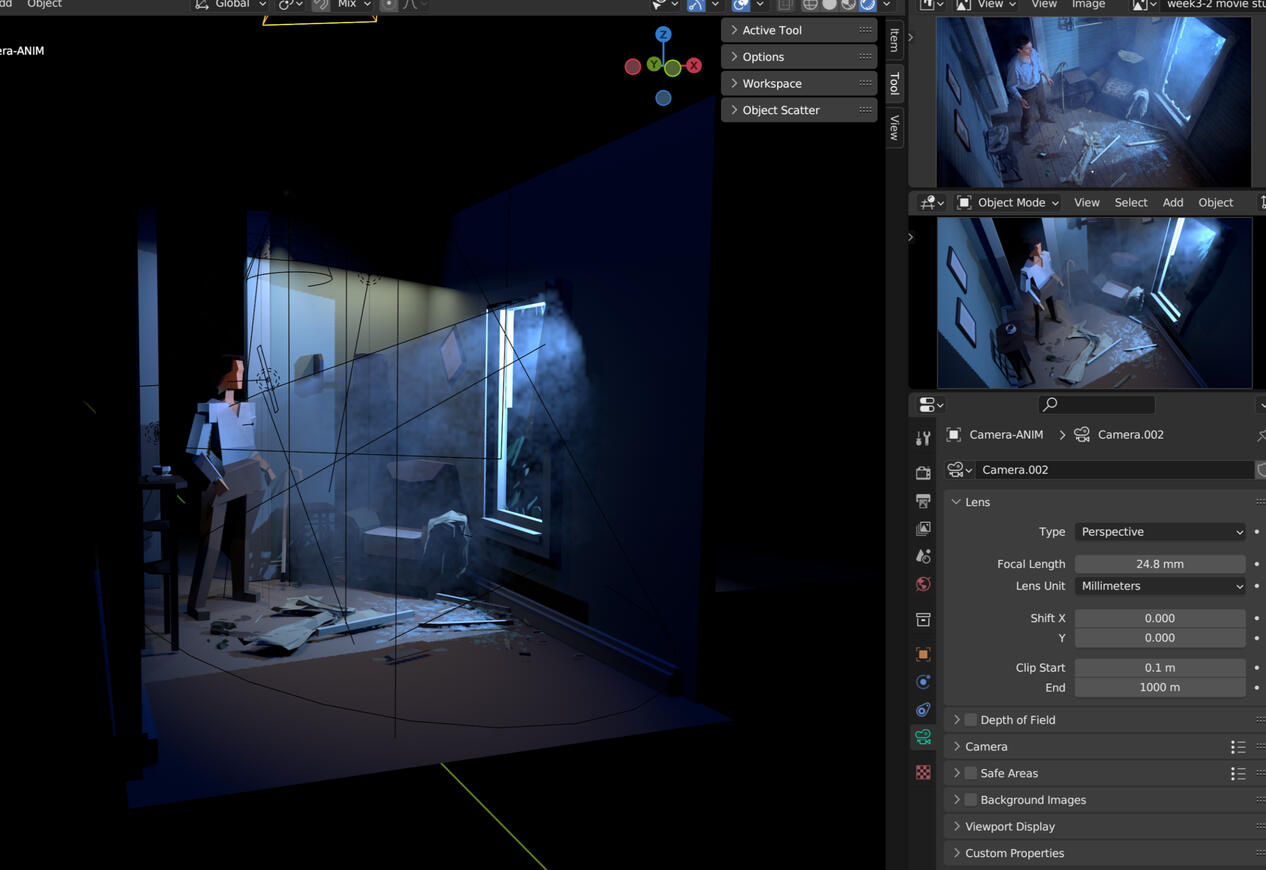The height and width of the screenshot is (870, 1266).
Task: Open the Object Mode selector
Action: 1008,202
